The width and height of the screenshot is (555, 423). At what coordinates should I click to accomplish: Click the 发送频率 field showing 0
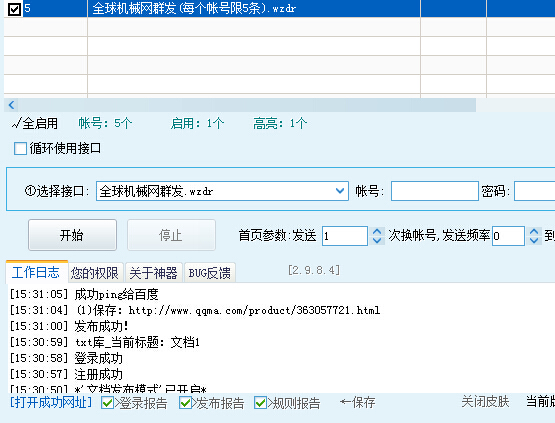tap(508, 236)
